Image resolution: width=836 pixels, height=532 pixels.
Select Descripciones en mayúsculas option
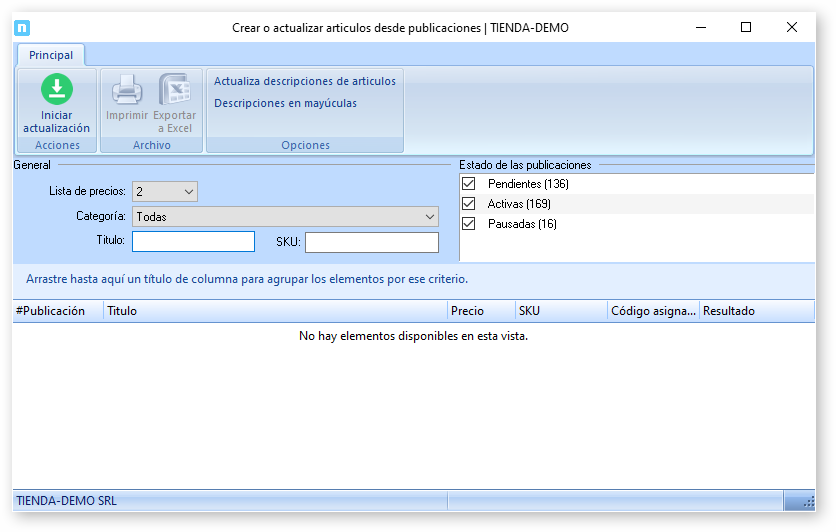point(285,103)
